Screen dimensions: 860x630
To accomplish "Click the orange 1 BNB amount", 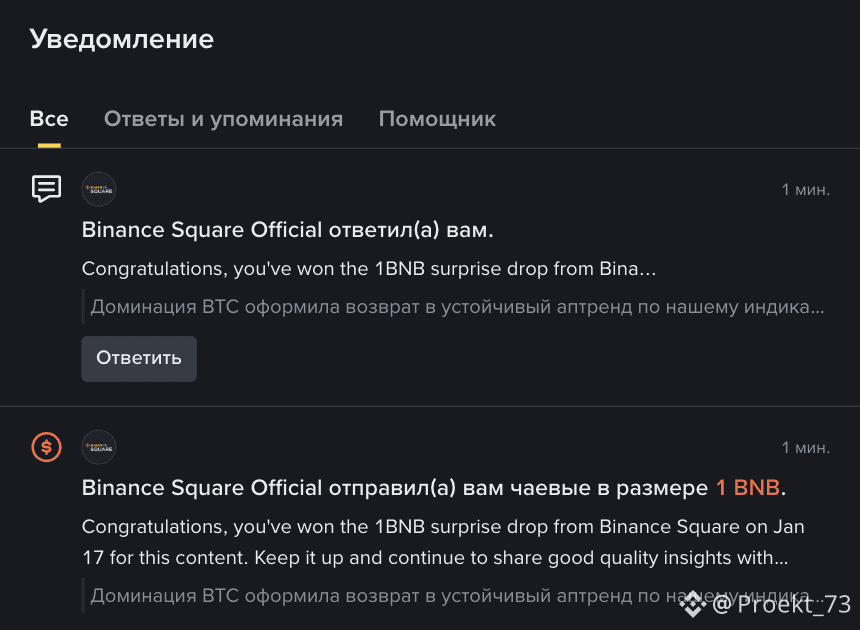I will [749, 488].
